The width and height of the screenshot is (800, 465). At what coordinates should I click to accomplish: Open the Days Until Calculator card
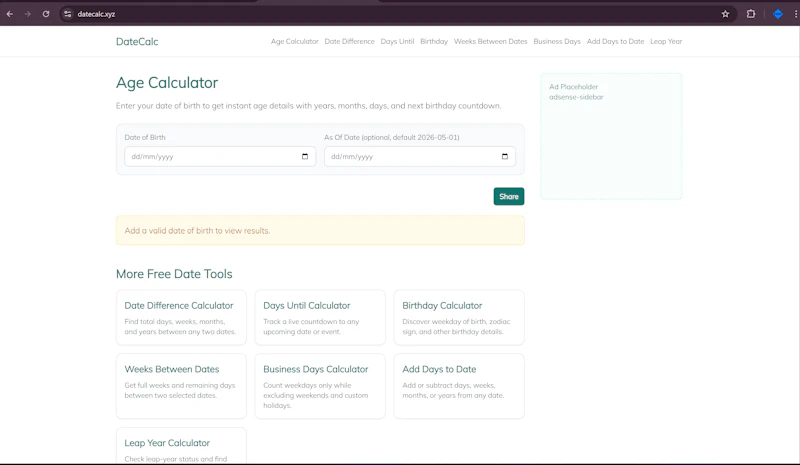click(x=320, y=317)
